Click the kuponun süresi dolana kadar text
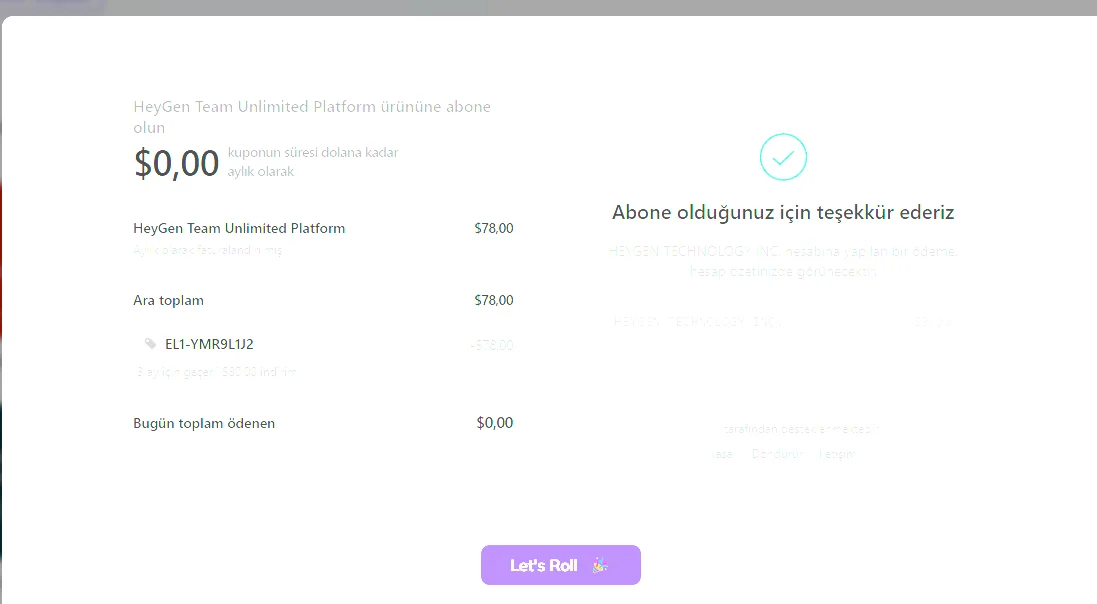Viewport: 1097px width, 604px height. click(x=313, y=153)
